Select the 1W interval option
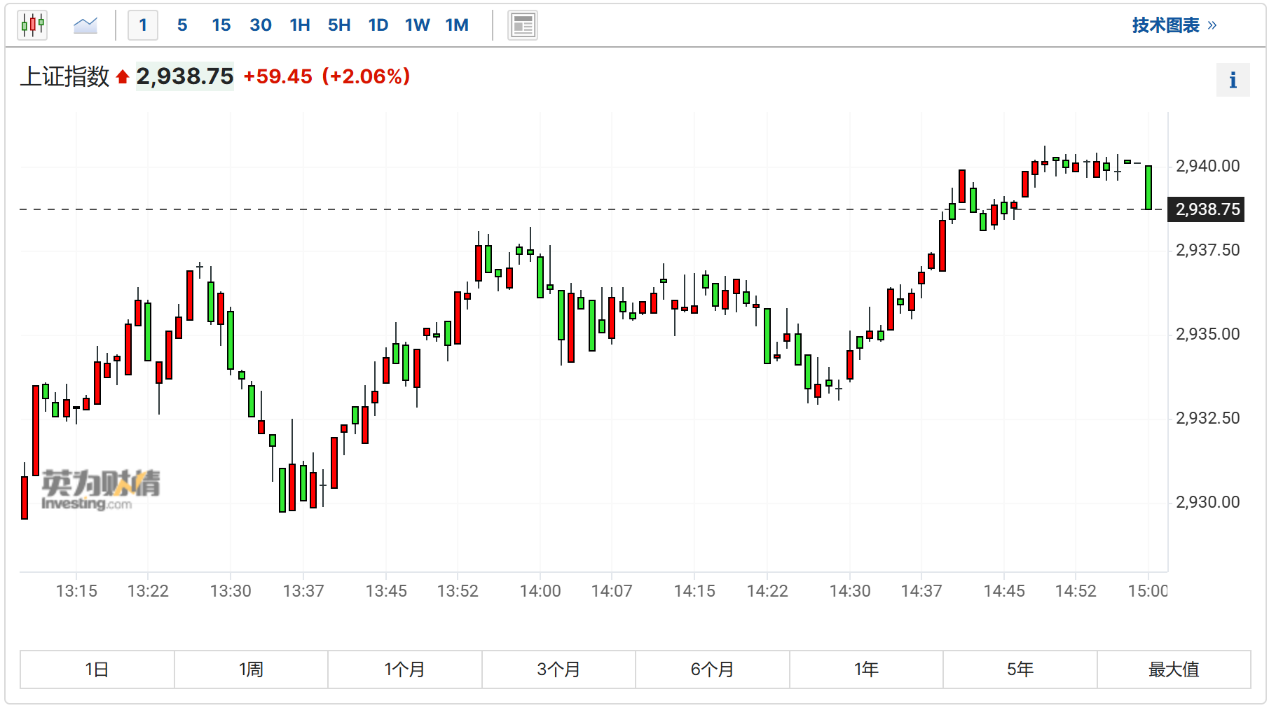Image resolution: width=1269 pixels, height=708 pixels. coord(417,25)
